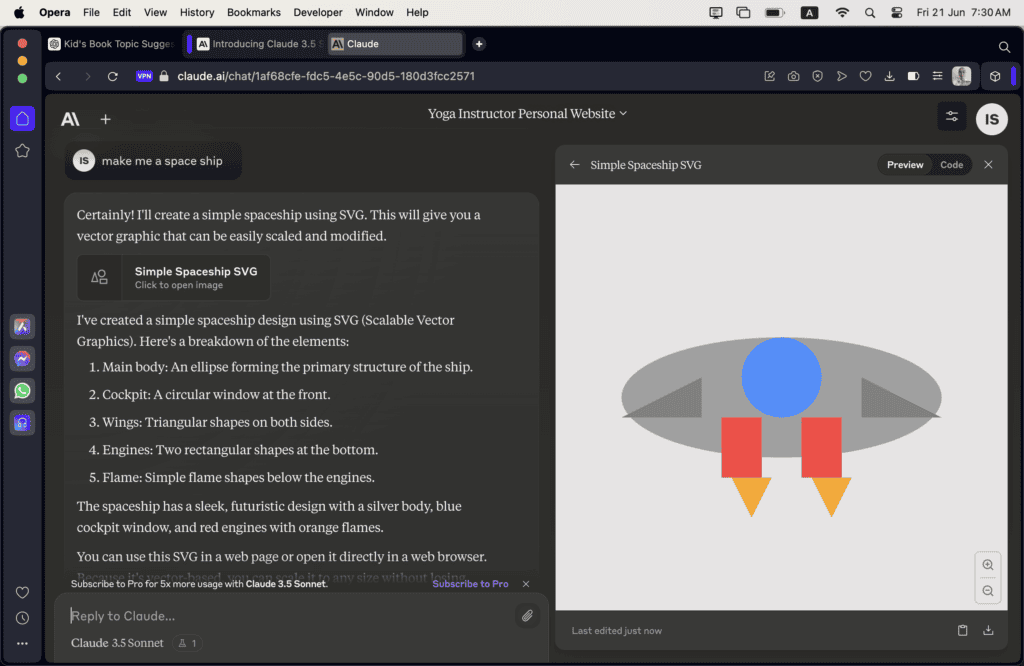The height and width of the screenshot is (666, 1024).
Task: Go back with artifact panel arrow
Action: tap(574, 165)
